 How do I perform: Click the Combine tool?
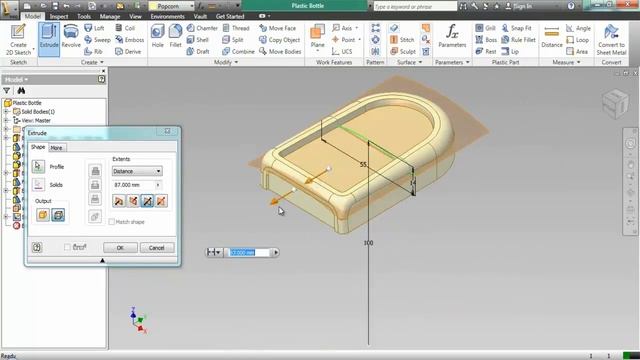click(238, 51)
